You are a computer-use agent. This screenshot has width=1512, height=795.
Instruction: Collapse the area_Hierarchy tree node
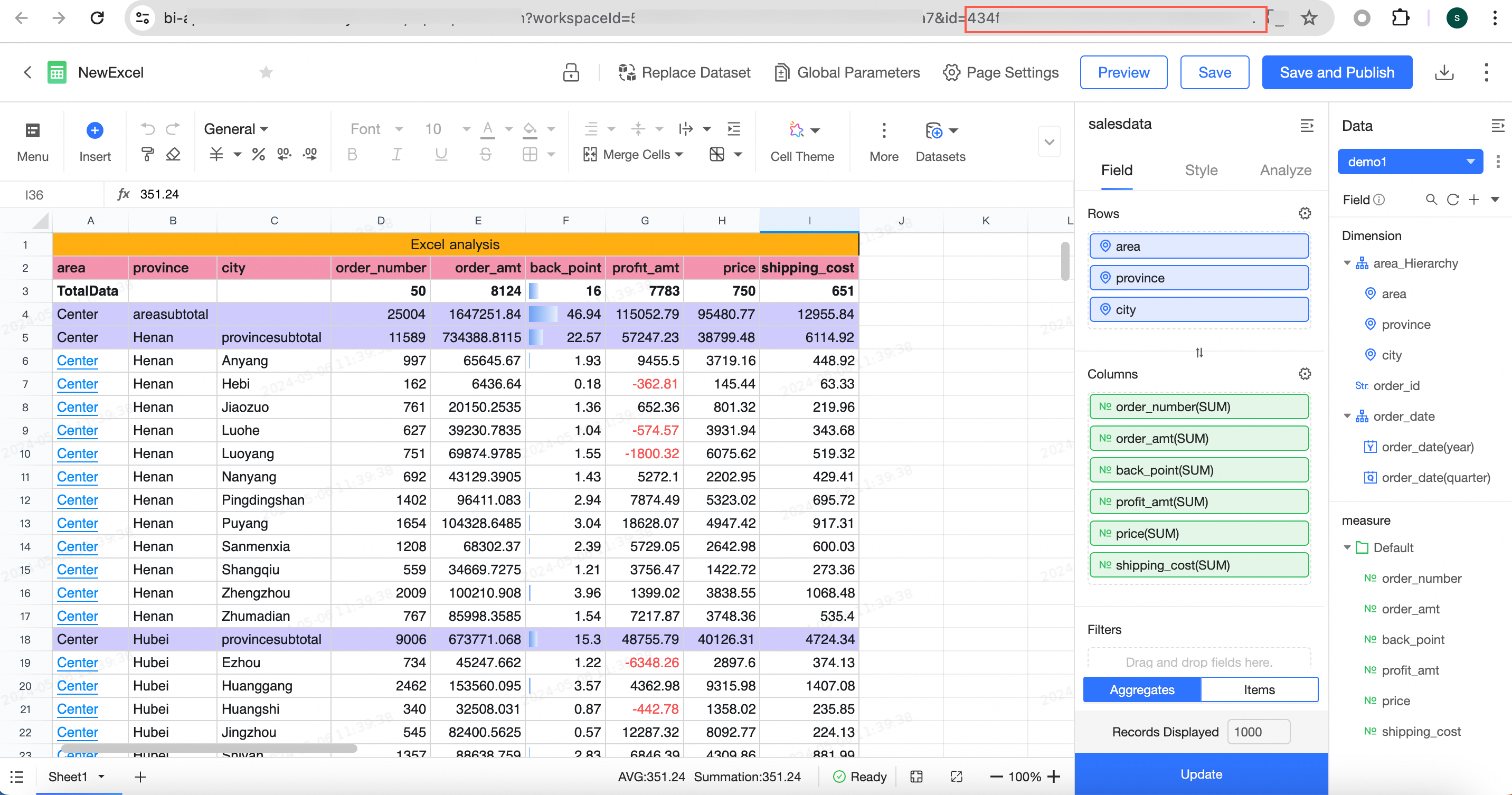(1347, 263)
